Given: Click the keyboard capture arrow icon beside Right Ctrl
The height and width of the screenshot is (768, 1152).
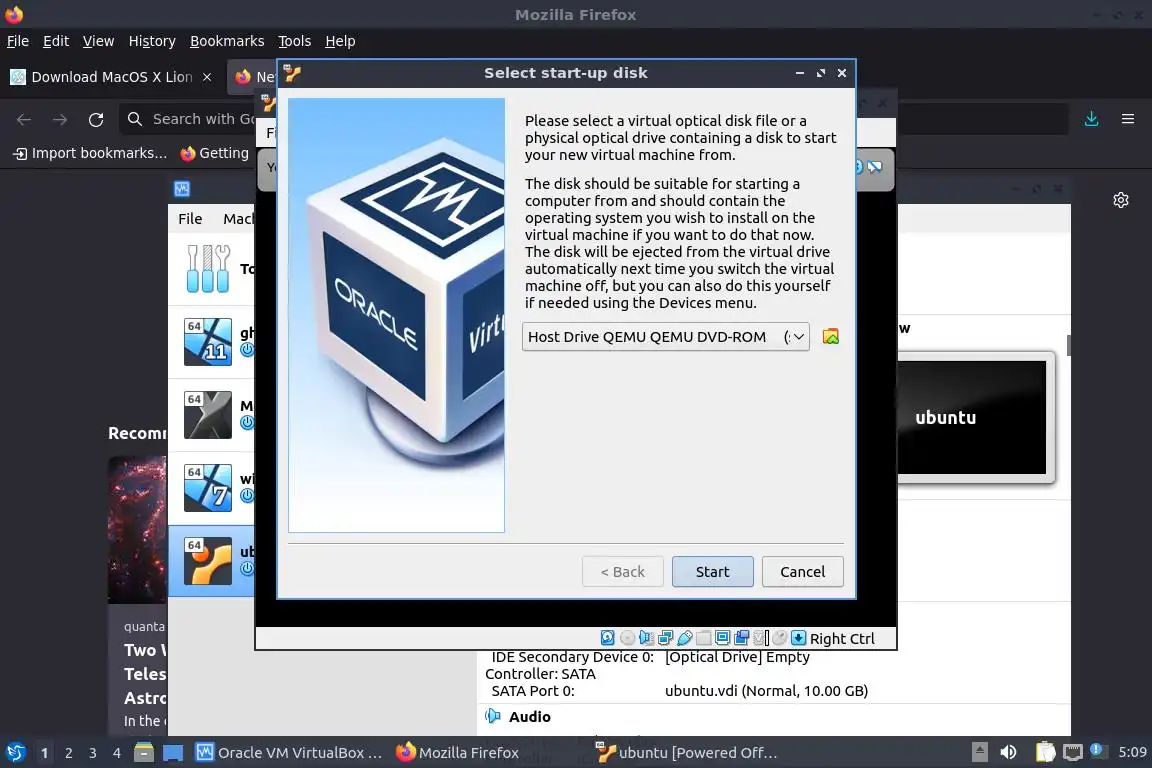Looking at the screenshot, I should [x=799, y=638].
